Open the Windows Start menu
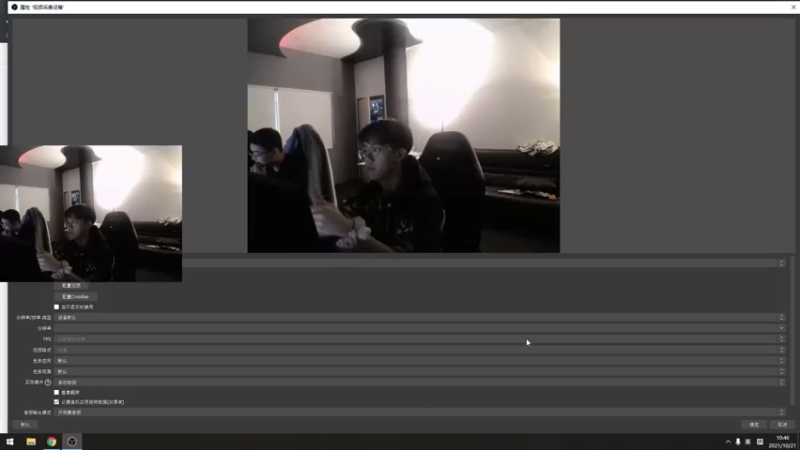Screen dimensions: 800x450 click(10, 442)
